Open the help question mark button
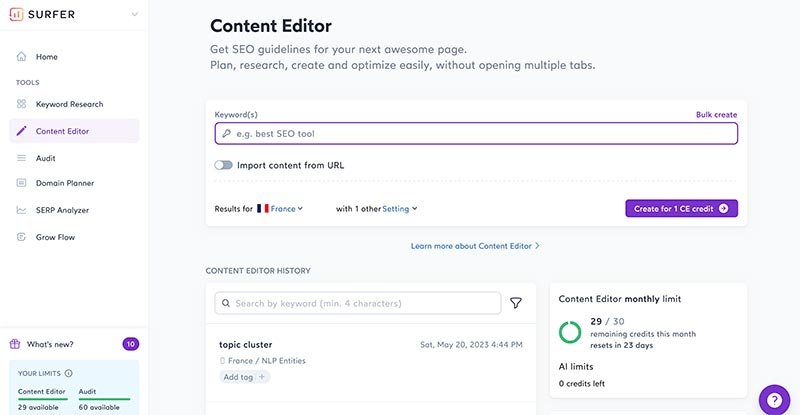The width and height of the screenshot is (800, 415). (774, 400)
